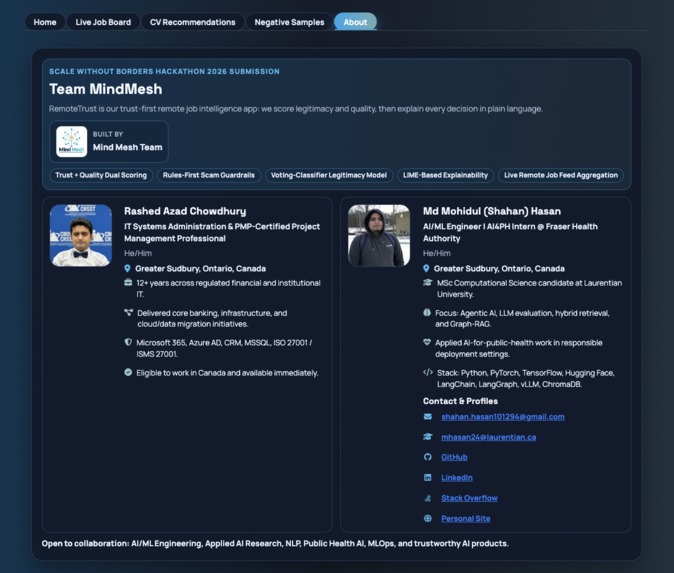The image size is (674, 573).
Task: Open the LinkedIn profile link
Action: tap(457, 478)
